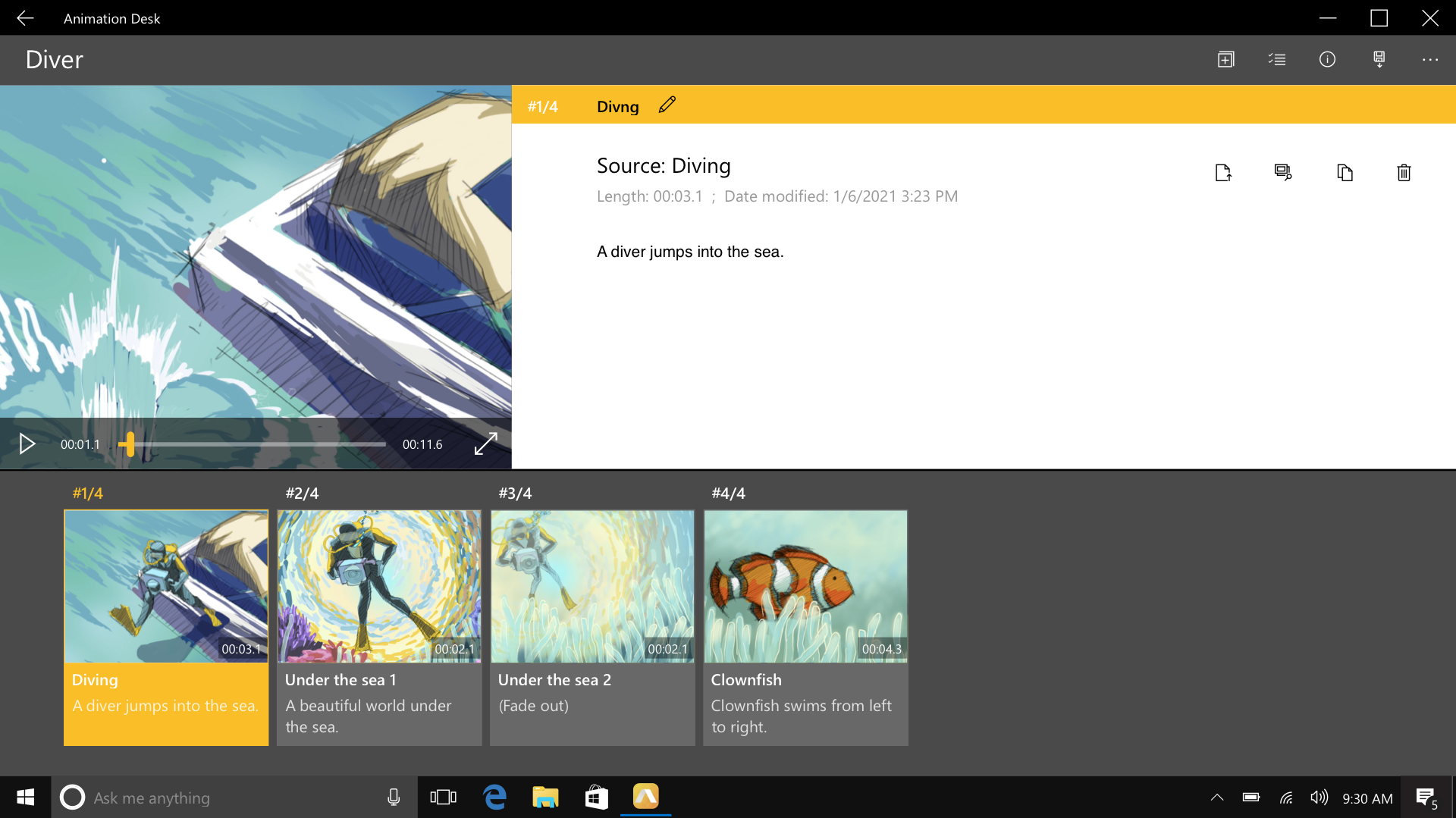The width and height of the screenshot is (1456, 818).
Task: Go back with the arrow in the title bar
Action: point(25,17)
